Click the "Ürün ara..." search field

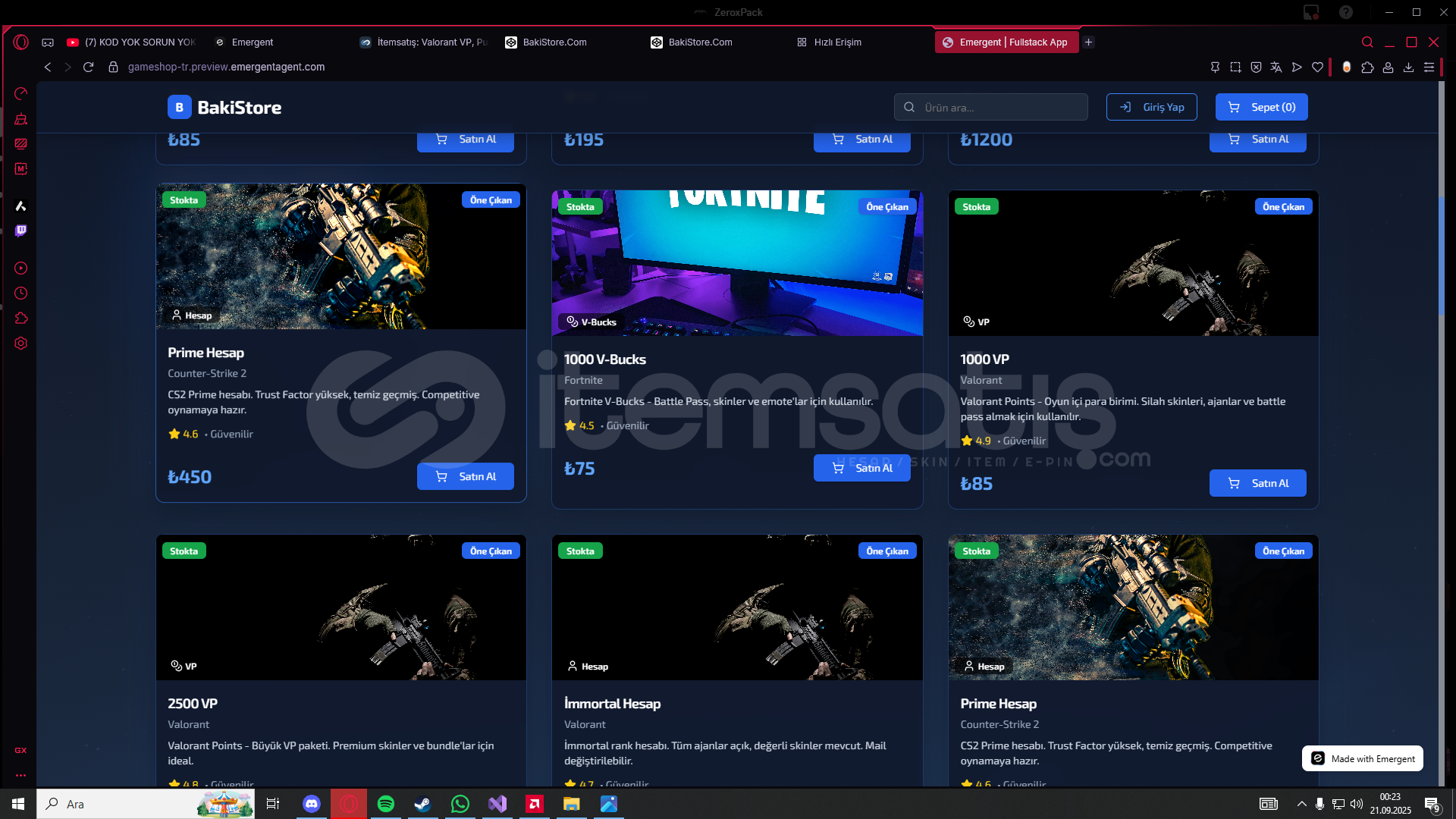point(990,107)
